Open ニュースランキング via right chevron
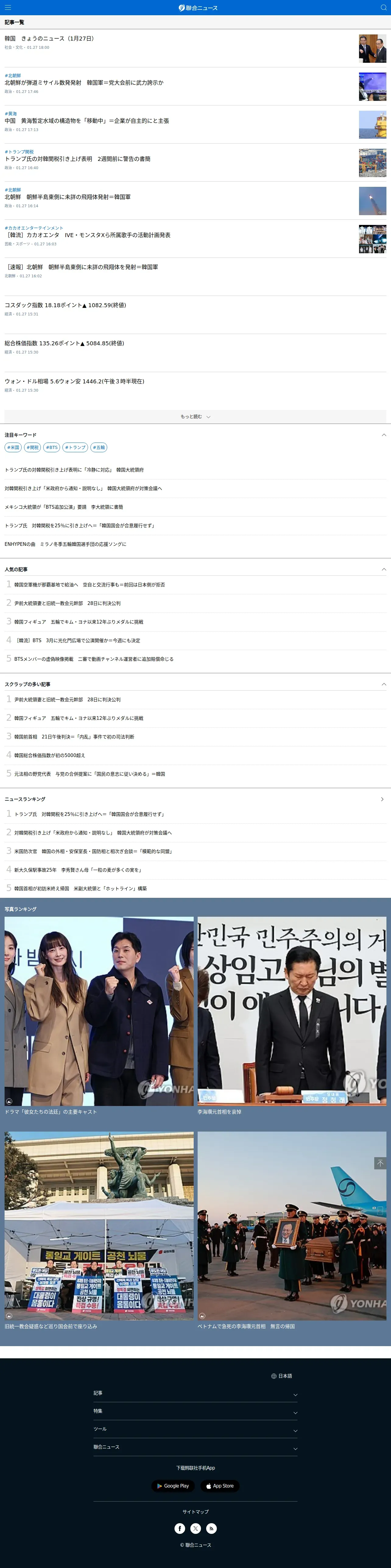Image resolution: width=391 pixels, height=1568 pixels. 382,799
